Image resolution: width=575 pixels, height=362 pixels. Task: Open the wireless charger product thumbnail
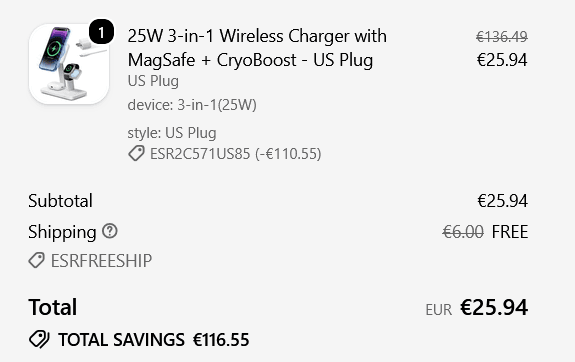point(69,64)
